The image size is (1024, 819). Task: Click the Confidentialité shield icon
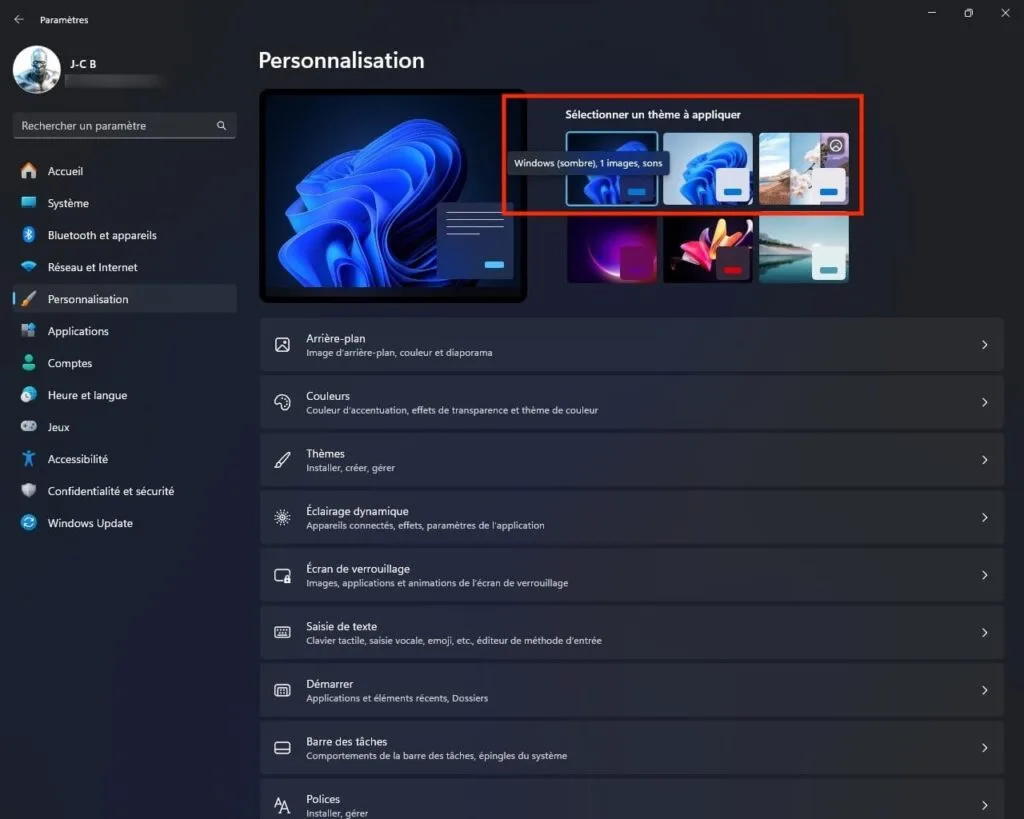click(29, 490)
